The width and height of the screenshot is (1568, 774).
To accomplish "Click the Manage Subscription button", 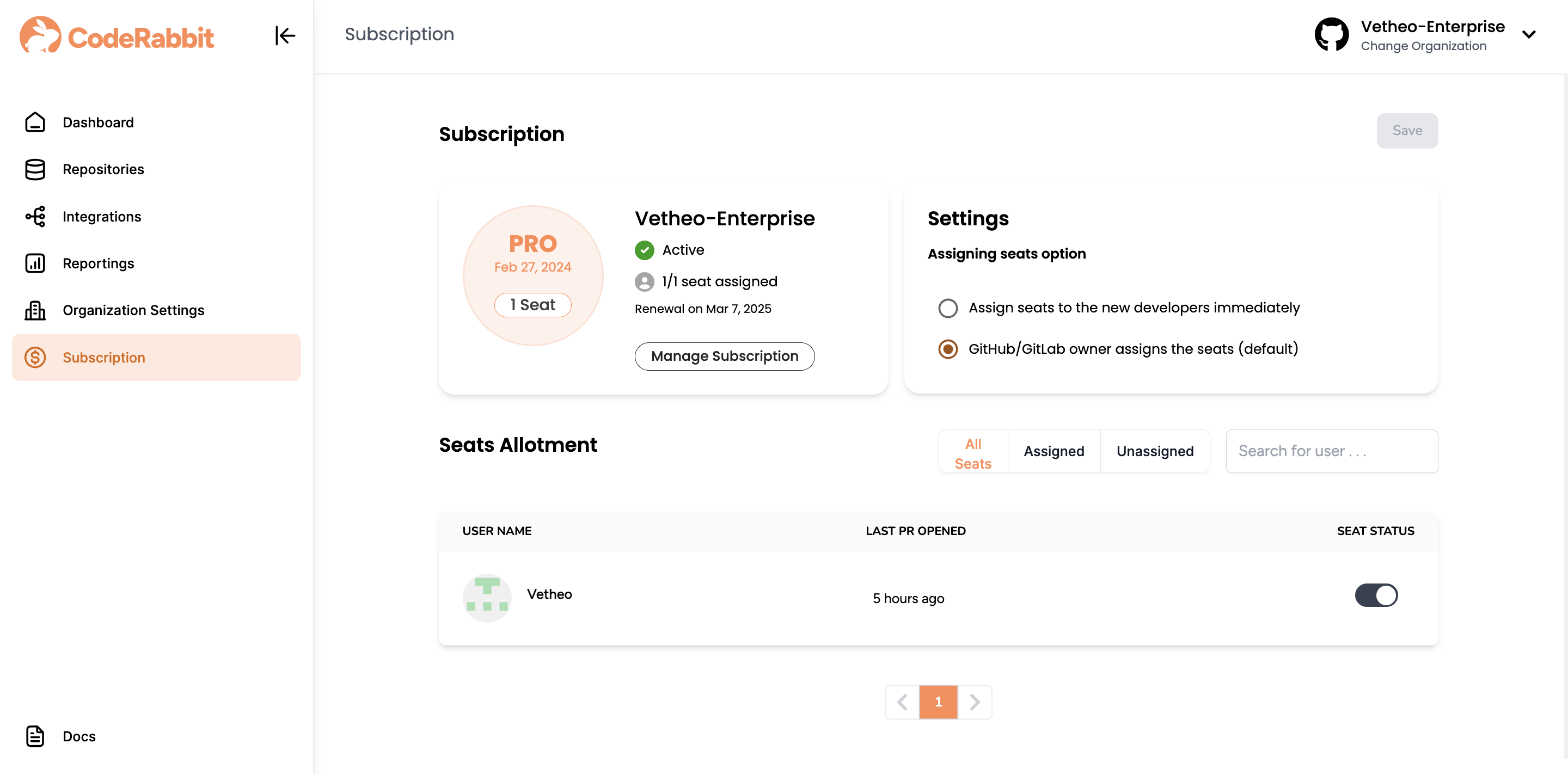I will click(x=724, y=356).
